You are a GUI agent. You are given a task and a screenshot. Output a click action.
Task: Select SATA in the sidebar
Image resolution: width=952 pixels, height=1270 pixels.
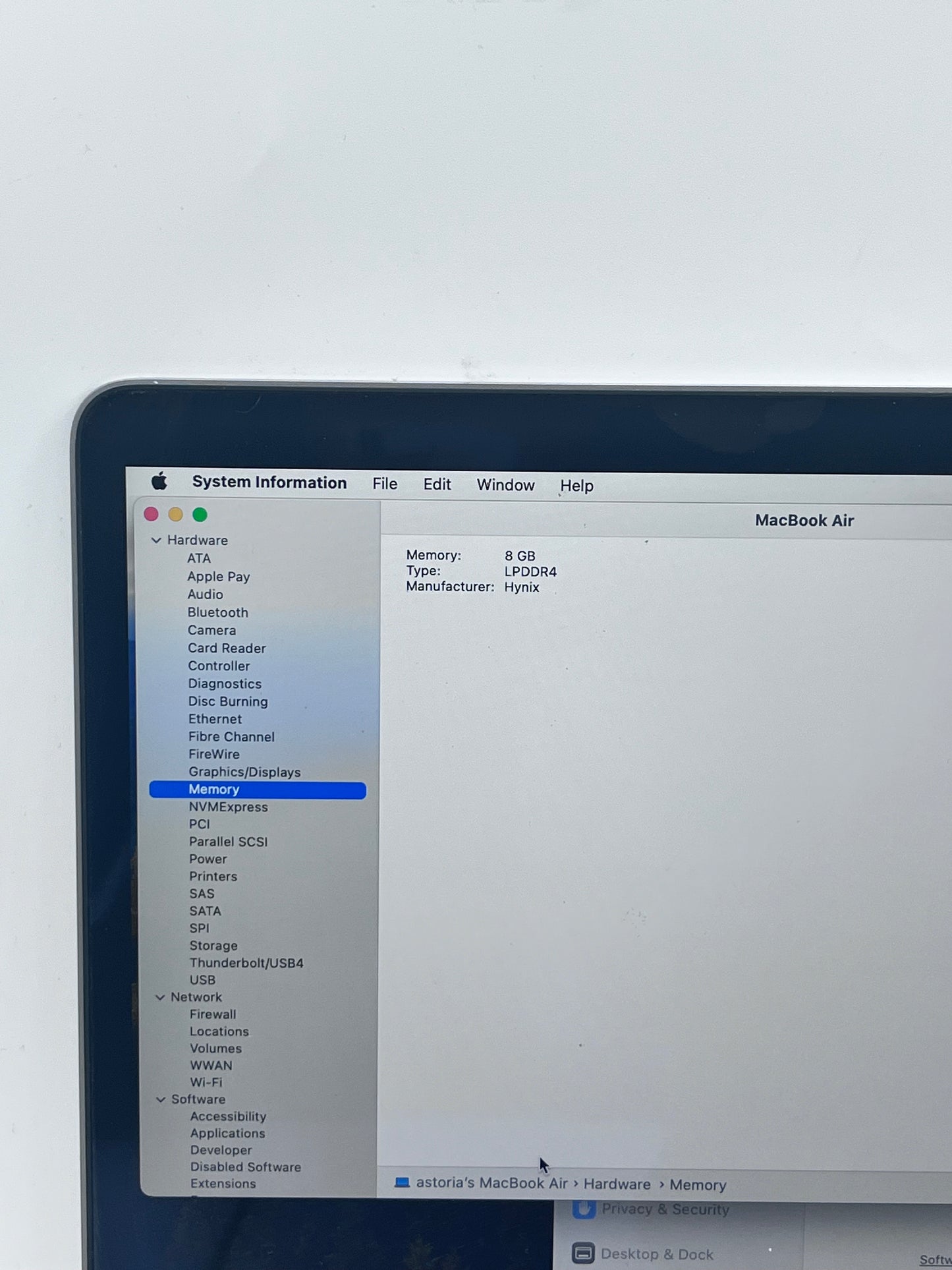(206, 911)
